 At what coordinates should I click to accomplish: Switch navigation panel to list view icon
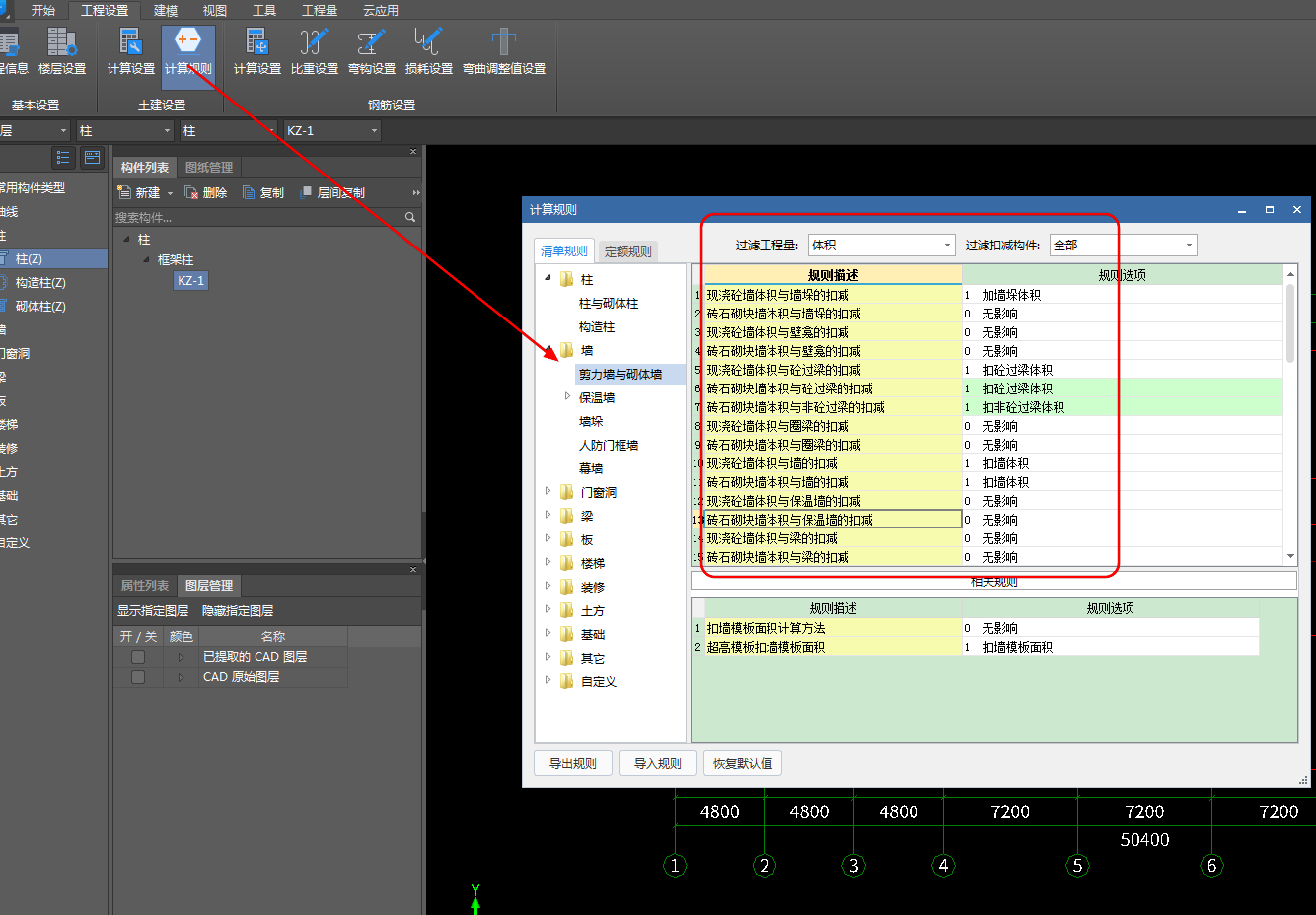pyautogui.click(x=63, y=158)
